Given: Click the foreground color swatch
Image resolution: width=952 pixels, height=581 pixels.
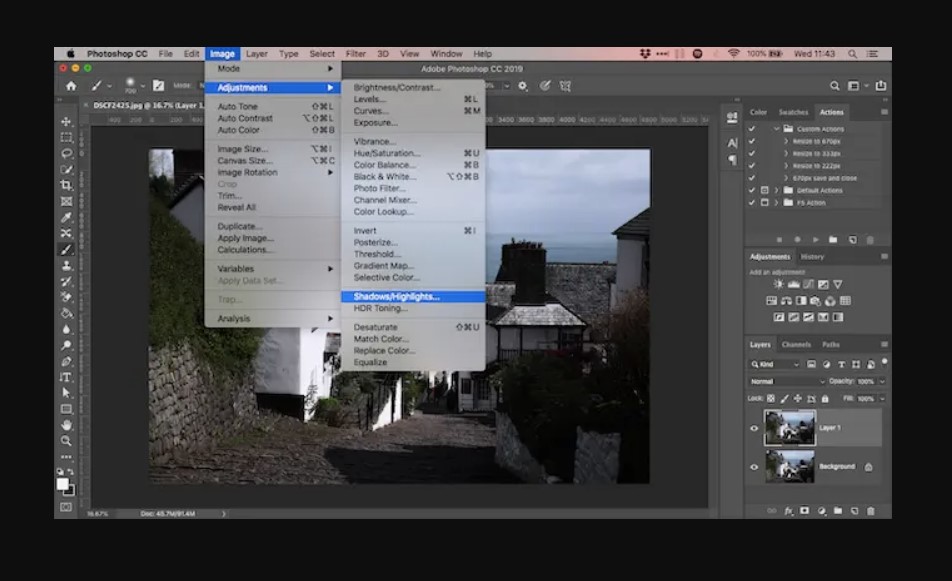Looking at the screenshot, I should click(63, 484).
